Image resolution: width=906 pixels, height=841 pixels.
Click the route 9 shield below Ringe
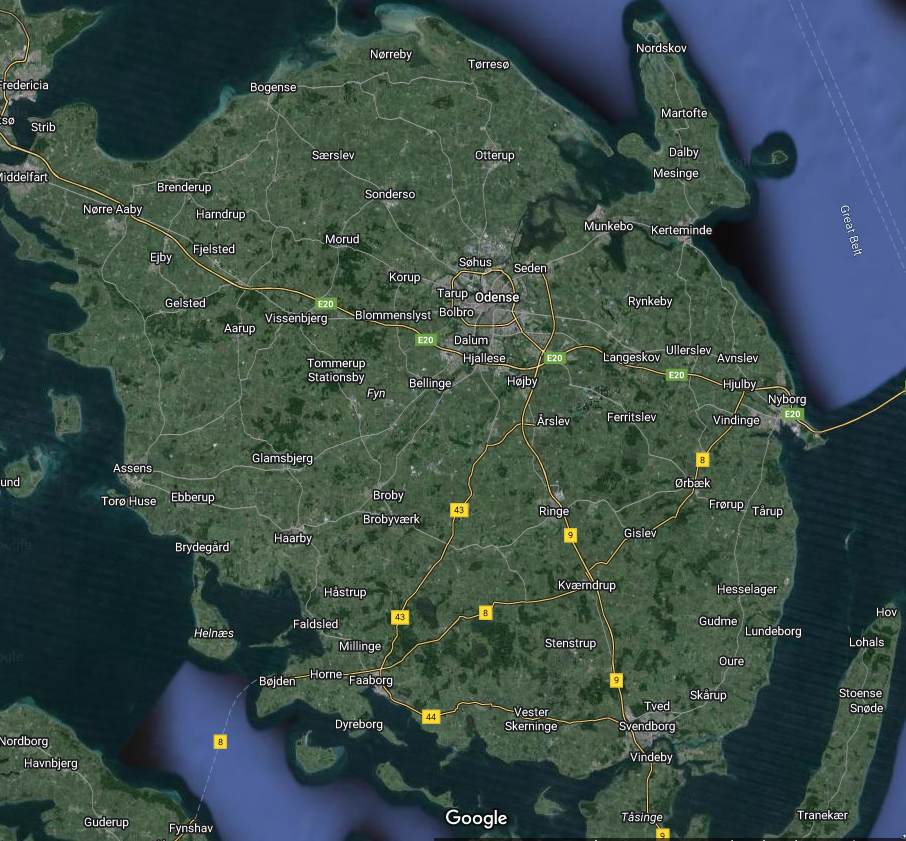click(x=570, y=535)
